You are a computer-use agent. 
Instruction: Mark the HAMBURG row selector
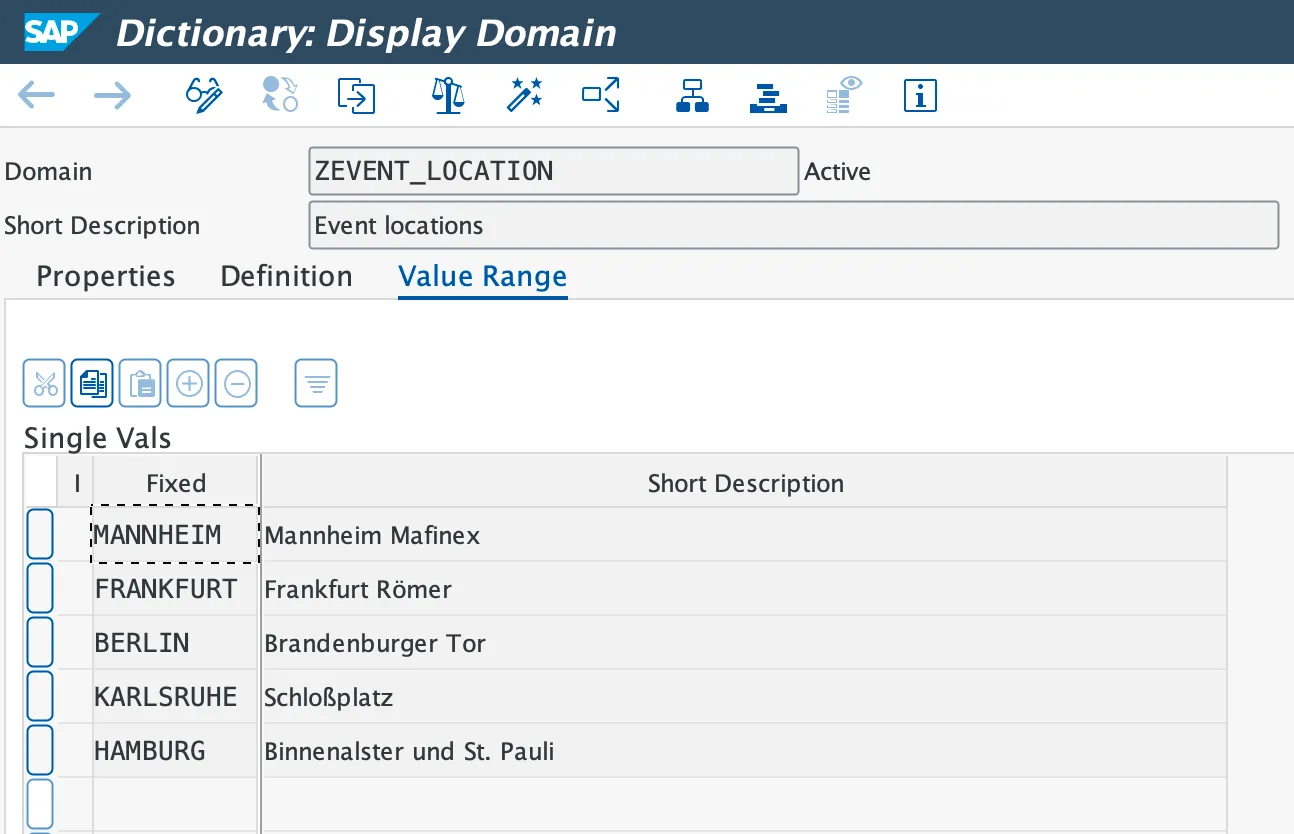pyautogui.click(x=40, y=750)
